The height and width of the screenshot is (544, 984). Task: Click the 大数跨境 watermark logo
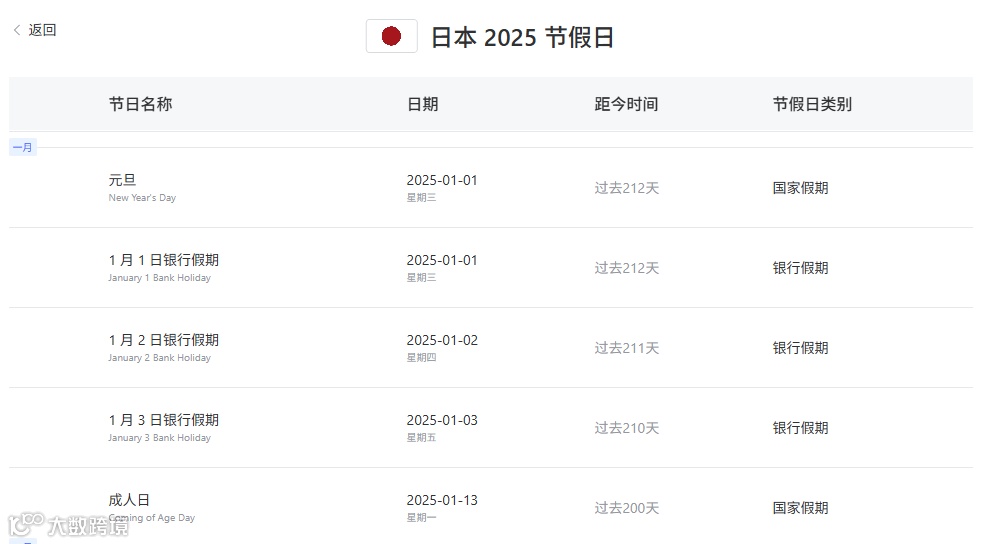(x=68, y=525)
